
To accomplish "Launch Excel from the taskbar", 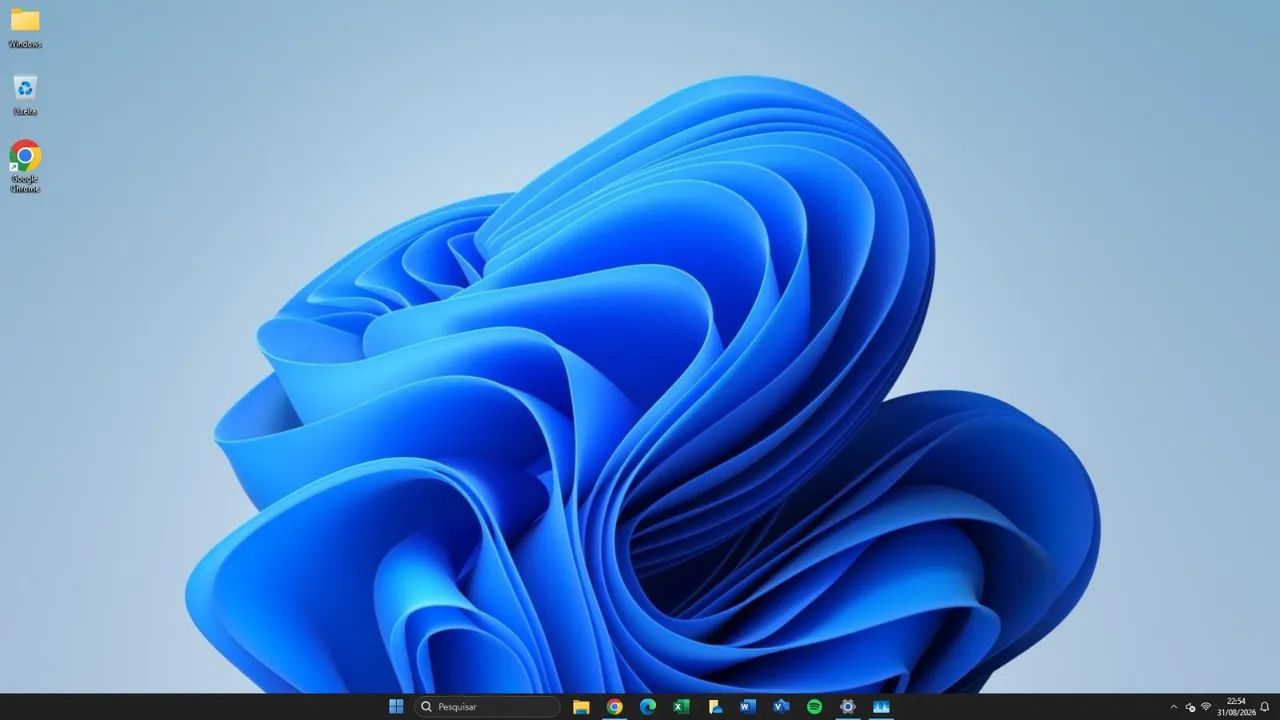I will (681, 707).
